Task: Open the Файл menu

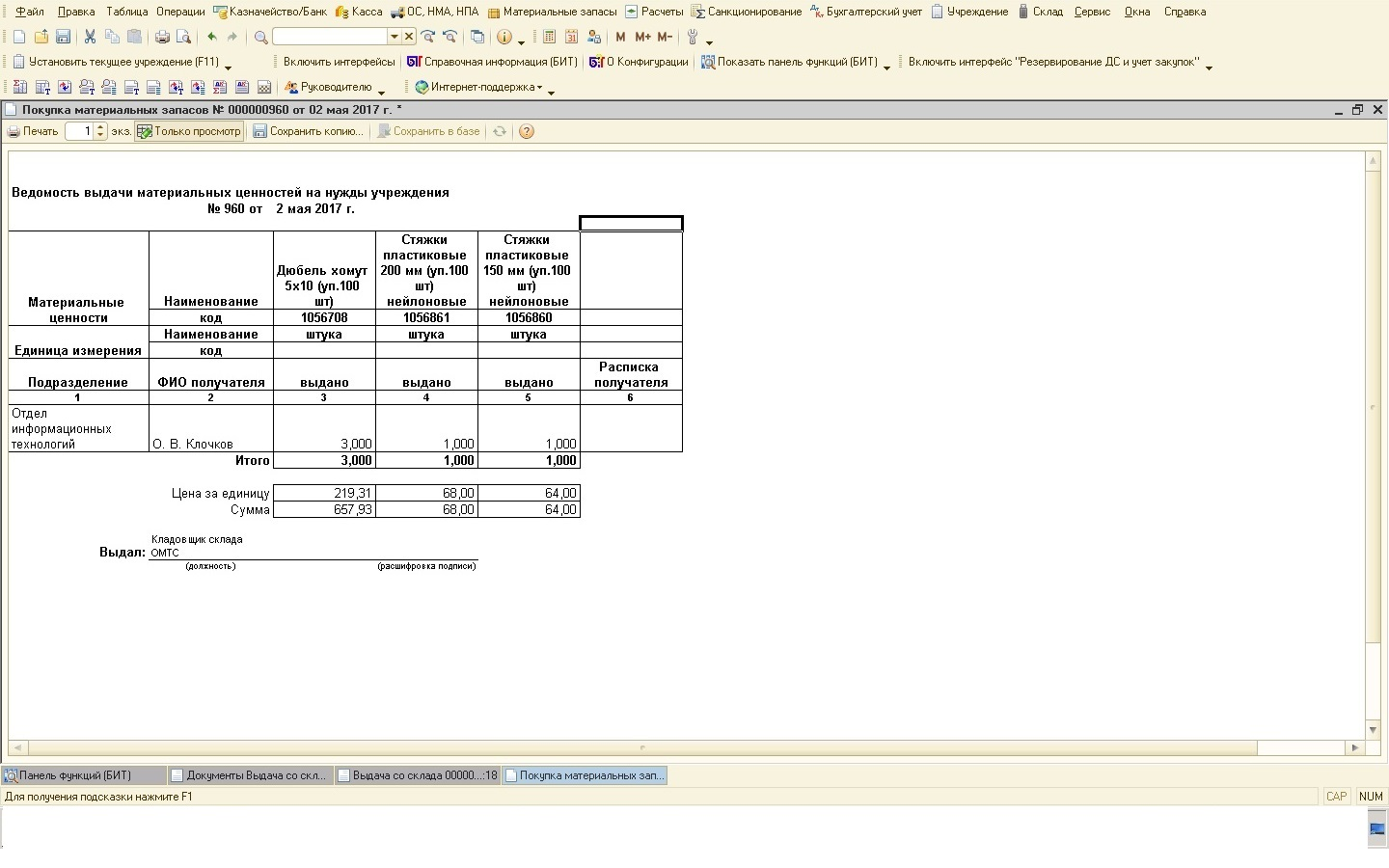Action: click(x=30, y=12)
